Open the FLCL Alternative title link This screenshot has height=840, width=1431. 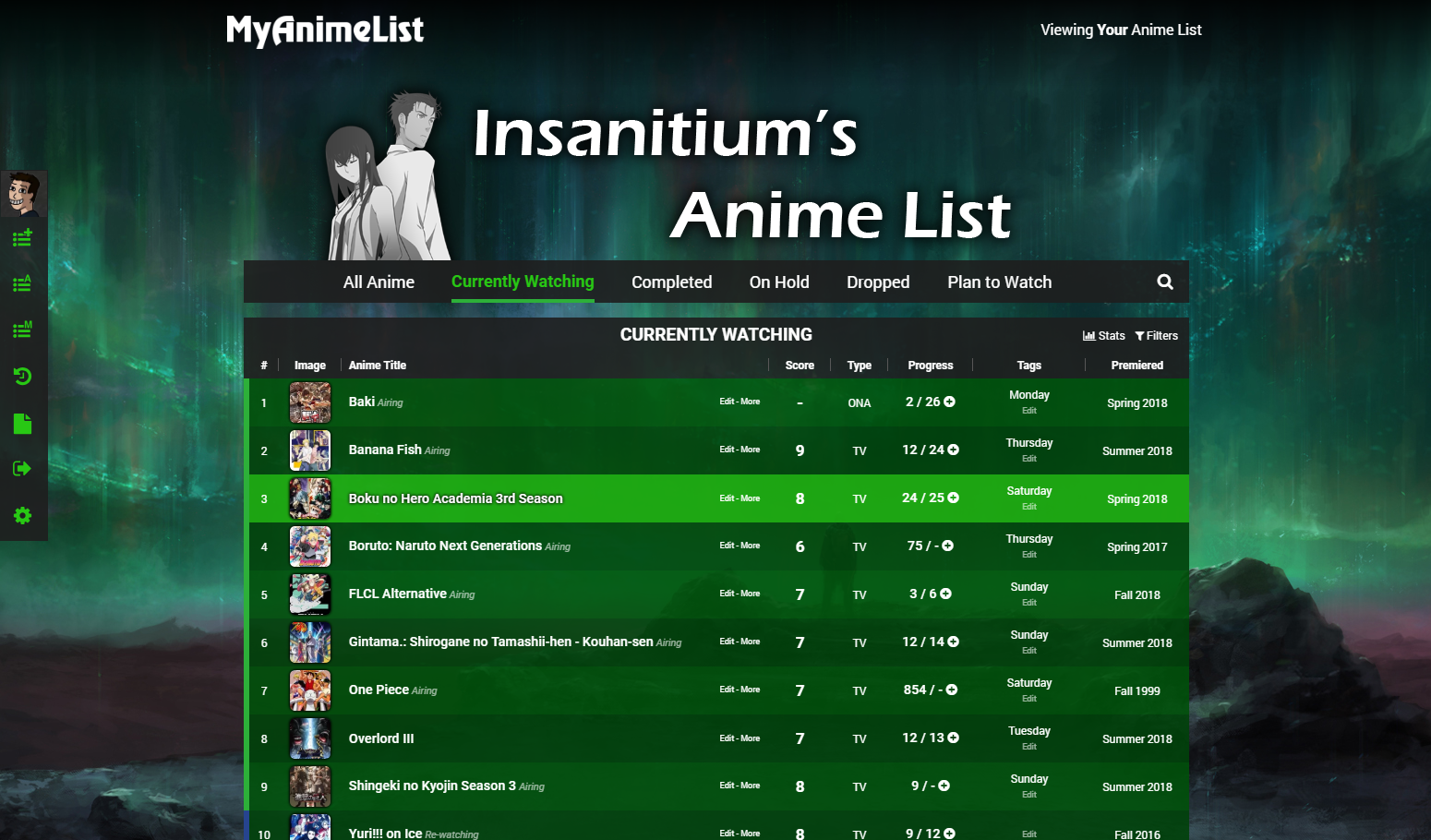pos(398,594)
